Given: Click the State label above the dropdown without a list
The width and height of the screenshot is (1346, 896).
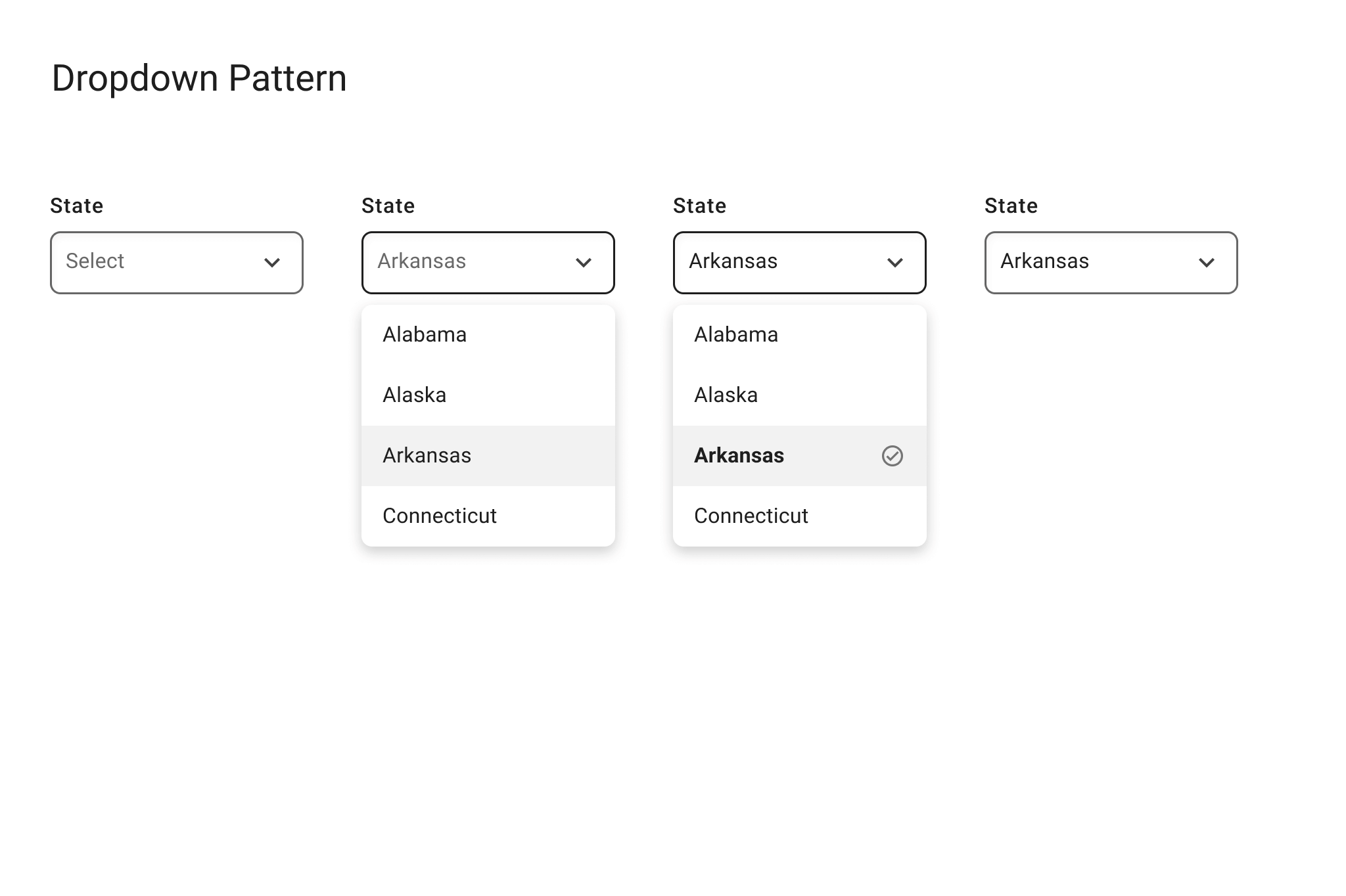Looking at the screenshot, I should pyautogui.click(x=1011, y=206).
